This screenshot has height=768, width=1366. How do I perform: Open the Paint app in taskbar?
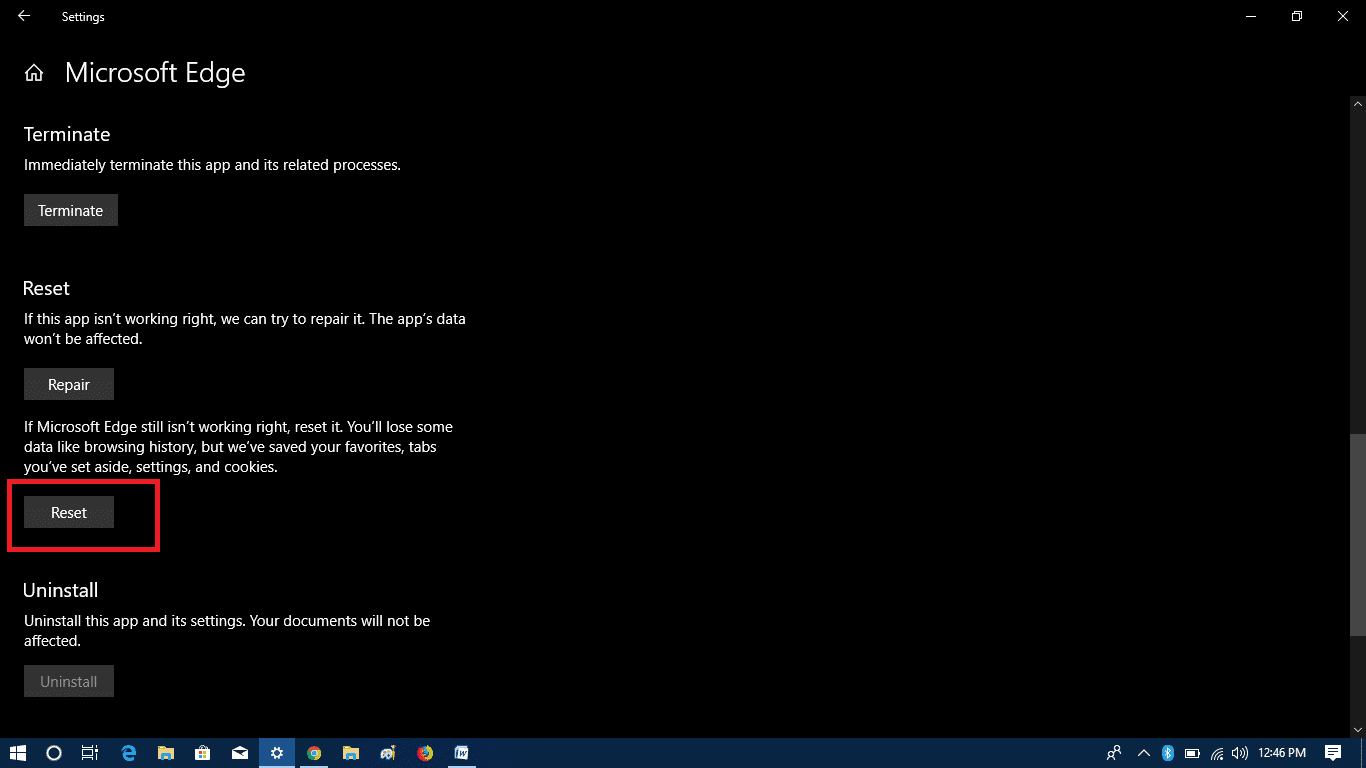click(388, 753)
